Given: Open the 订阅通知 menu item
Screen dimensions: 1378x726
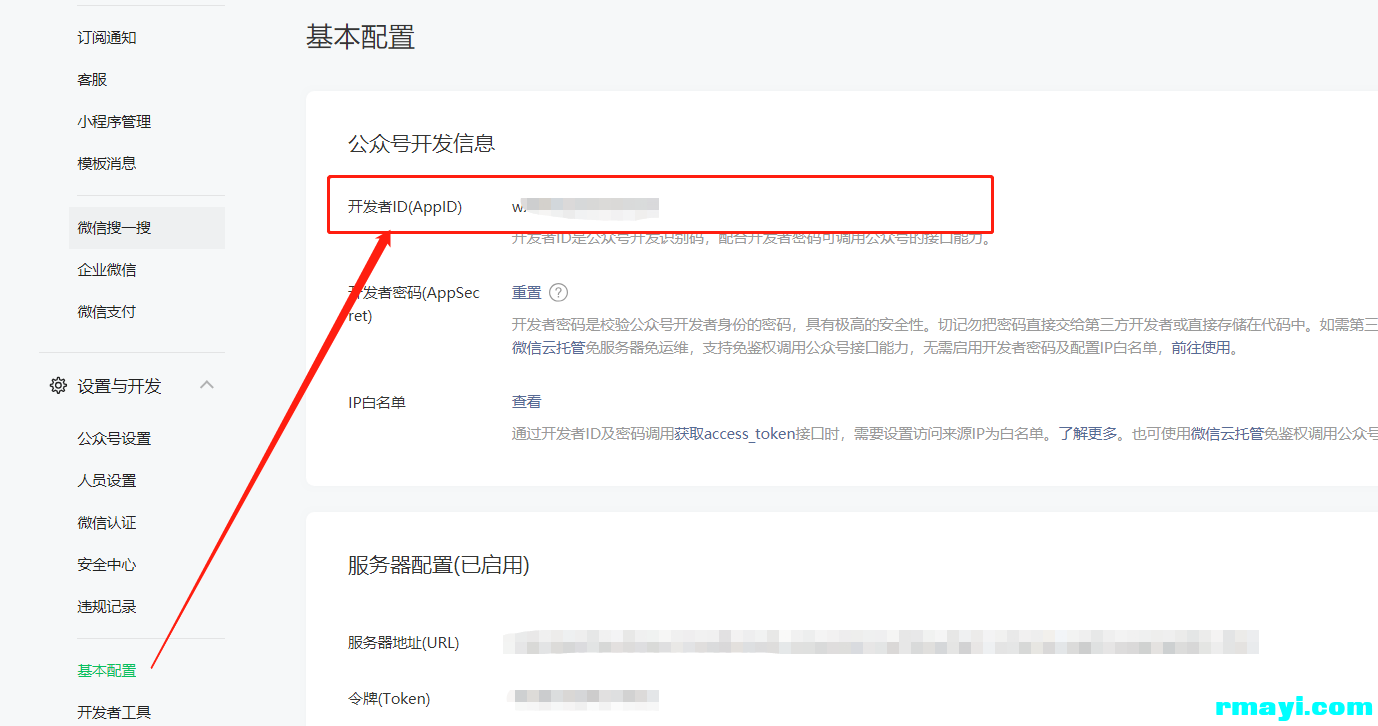Looking at the screenshot, I should click(x=107, y=38).
